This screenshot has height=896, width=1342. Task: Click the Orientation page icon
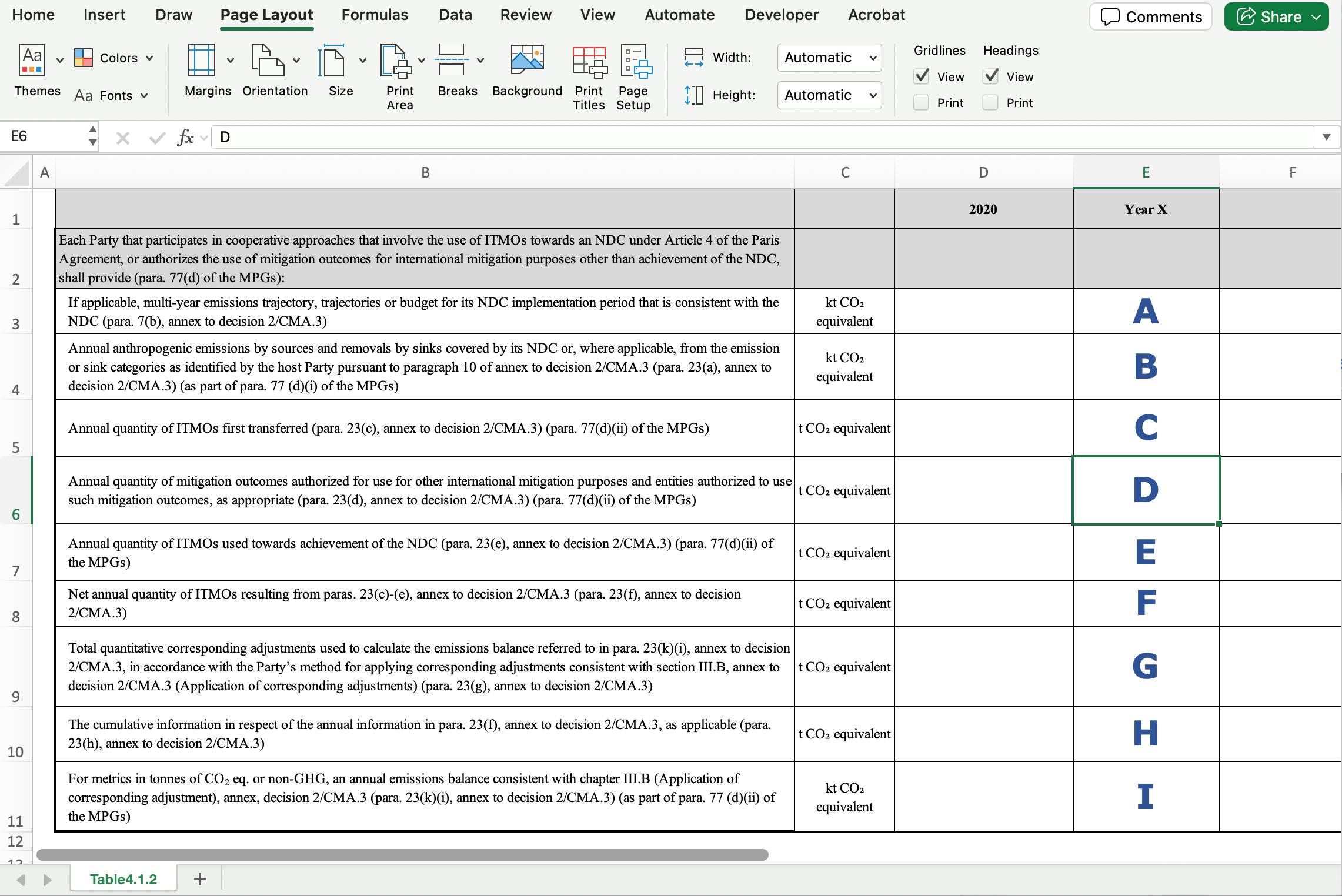click(x=268, y=61)
